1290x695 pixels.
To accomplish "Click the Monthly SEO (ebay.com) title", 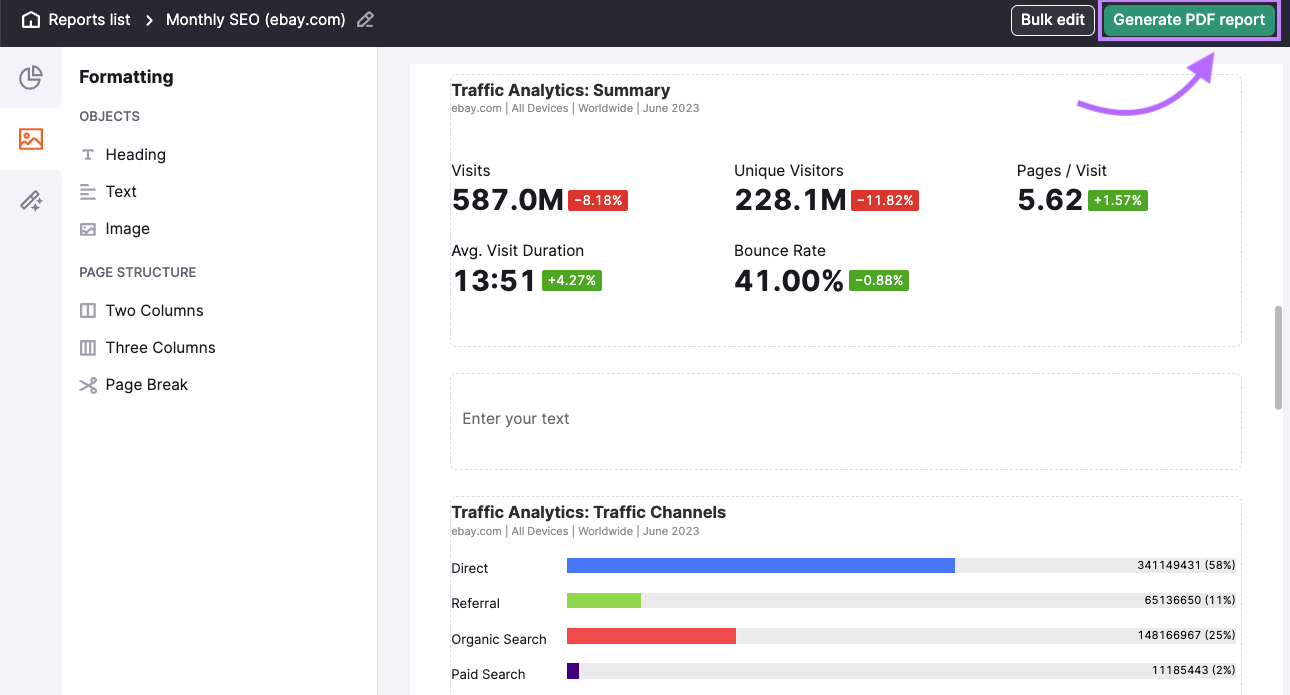I will point(254,19).
